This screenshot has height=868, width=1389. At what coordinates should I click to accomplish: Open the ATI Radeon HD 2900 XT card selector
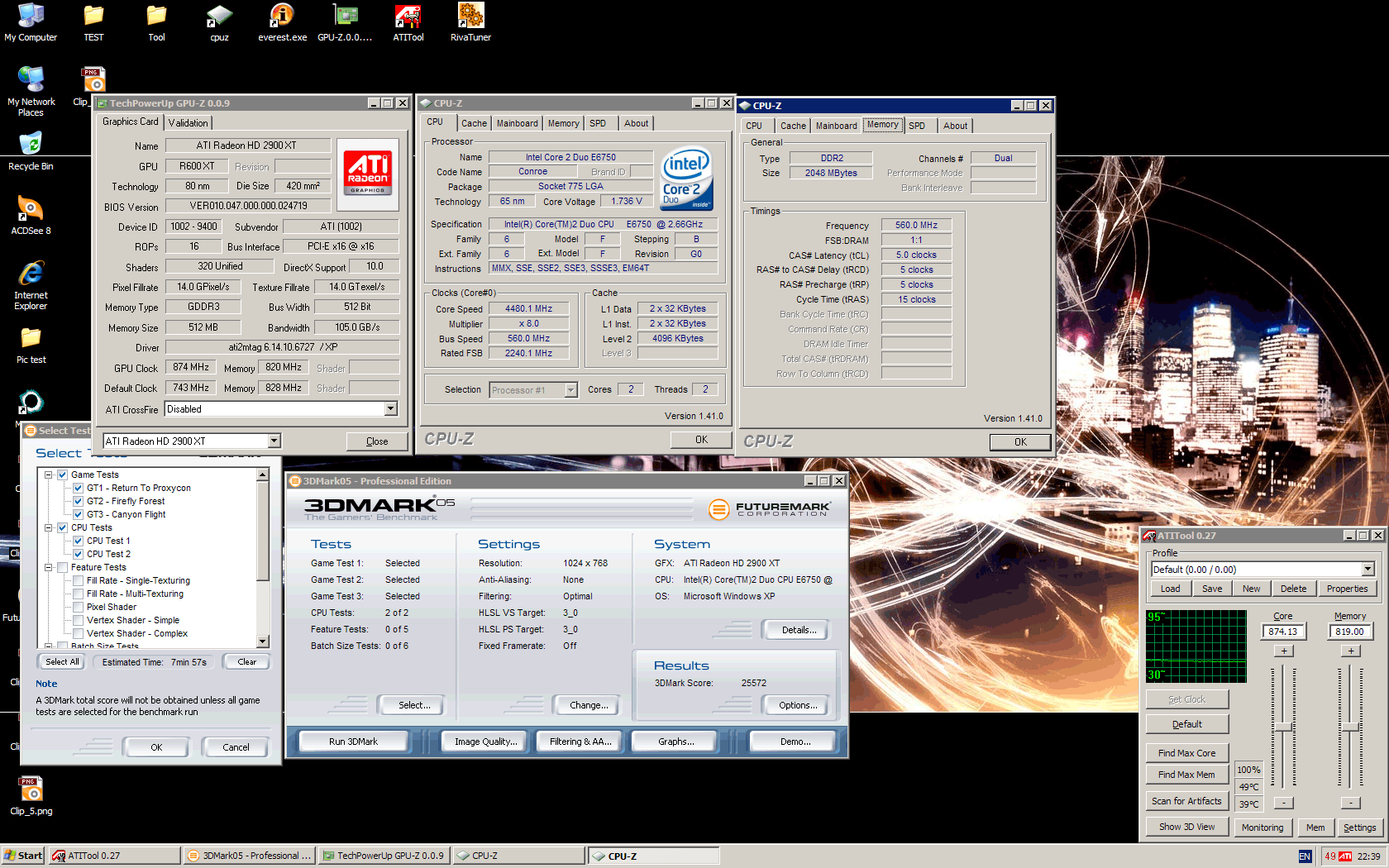tap(274, 441)
